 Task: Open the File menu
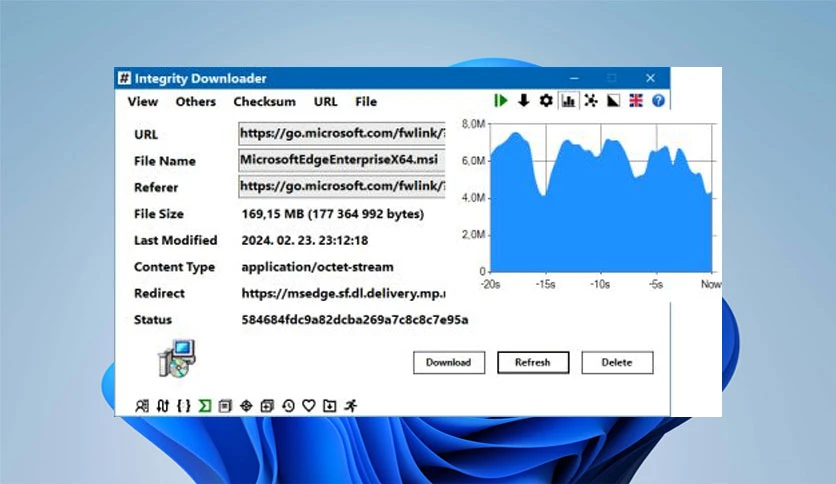click(x=366, y=101)
